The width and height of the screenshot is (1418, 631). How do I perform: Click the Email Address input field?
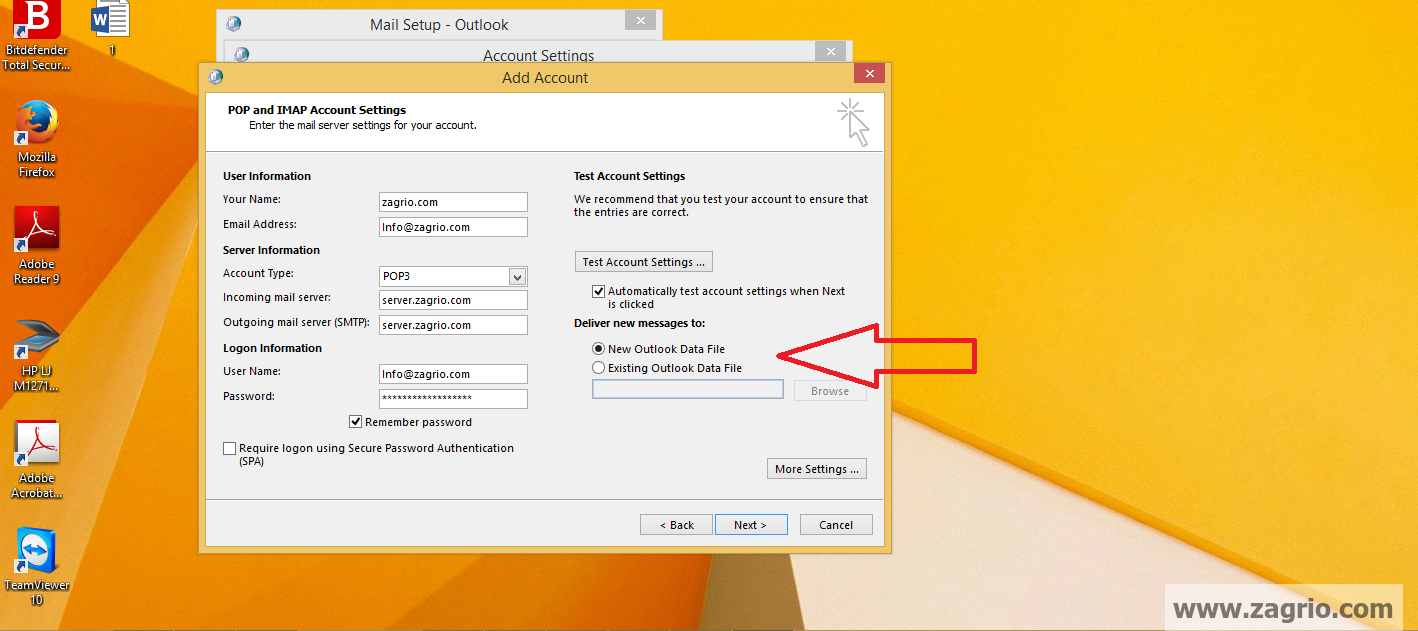pos(453,227)
